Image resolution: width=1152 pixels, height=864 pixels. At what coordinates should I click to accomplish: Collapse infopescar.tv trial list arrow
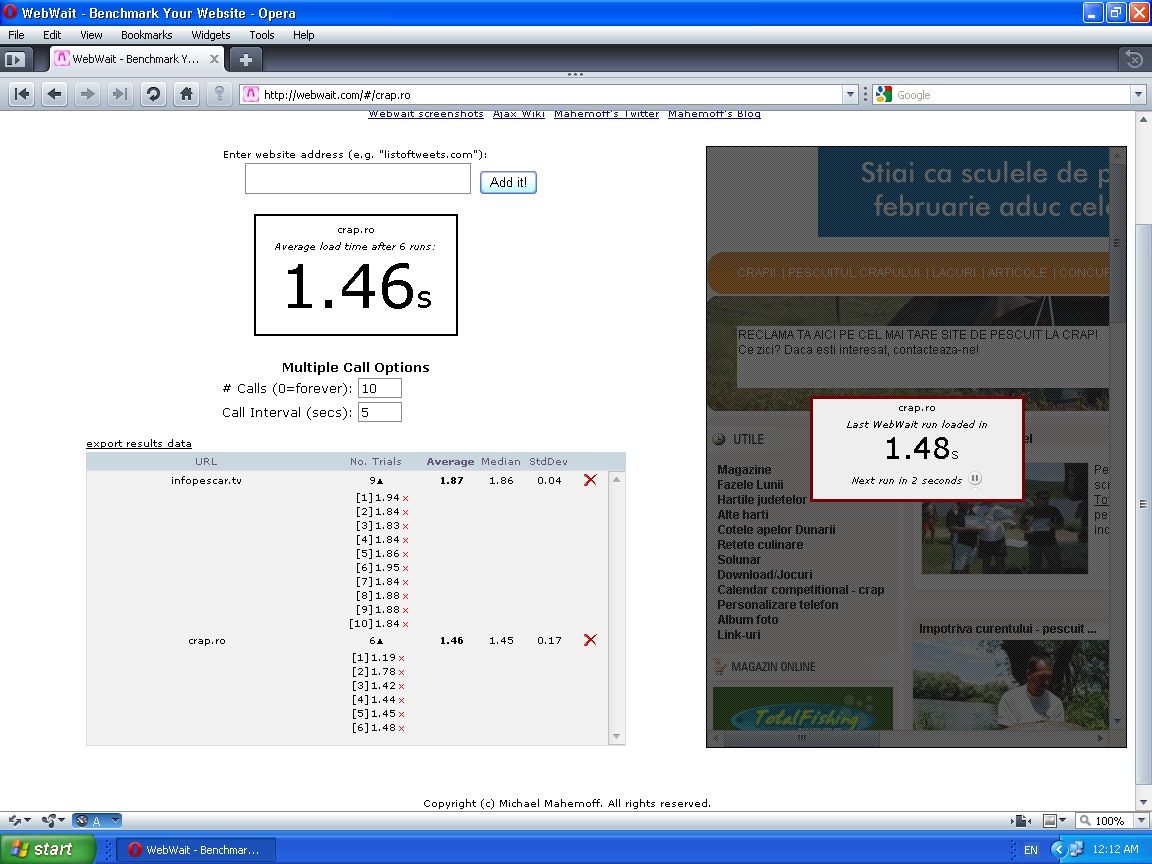pos(380,481)
